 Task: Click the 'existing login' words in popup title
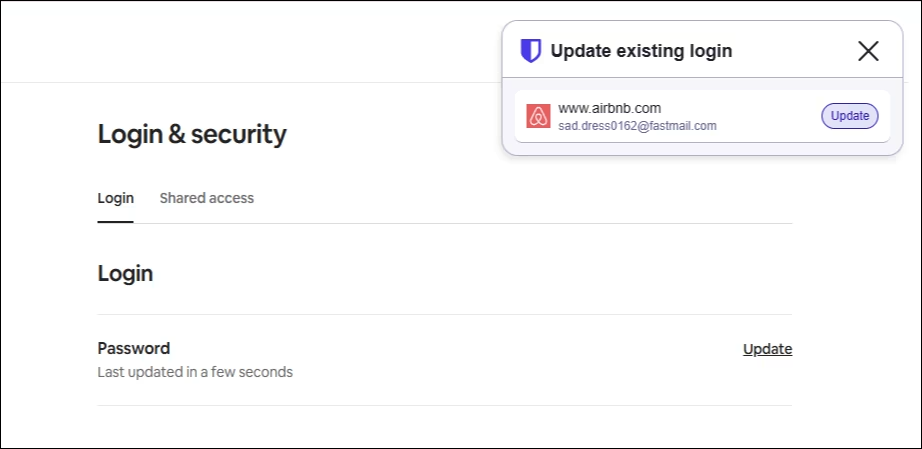[x=668, y=51]
